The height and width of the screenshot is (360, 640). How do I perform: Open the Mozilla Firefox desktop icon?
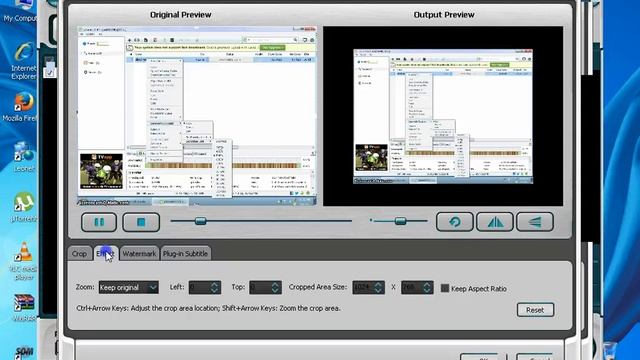click(x=20, y=107)
